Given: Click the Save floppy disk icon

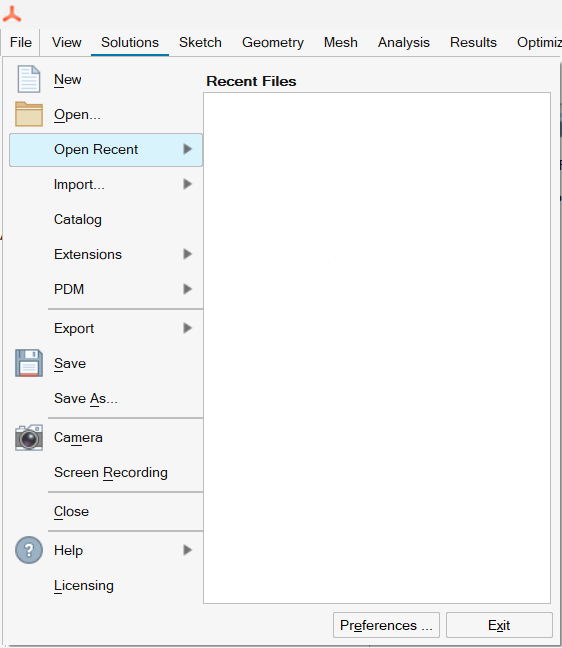Looking at the screenshot, I should coord(29,363).
